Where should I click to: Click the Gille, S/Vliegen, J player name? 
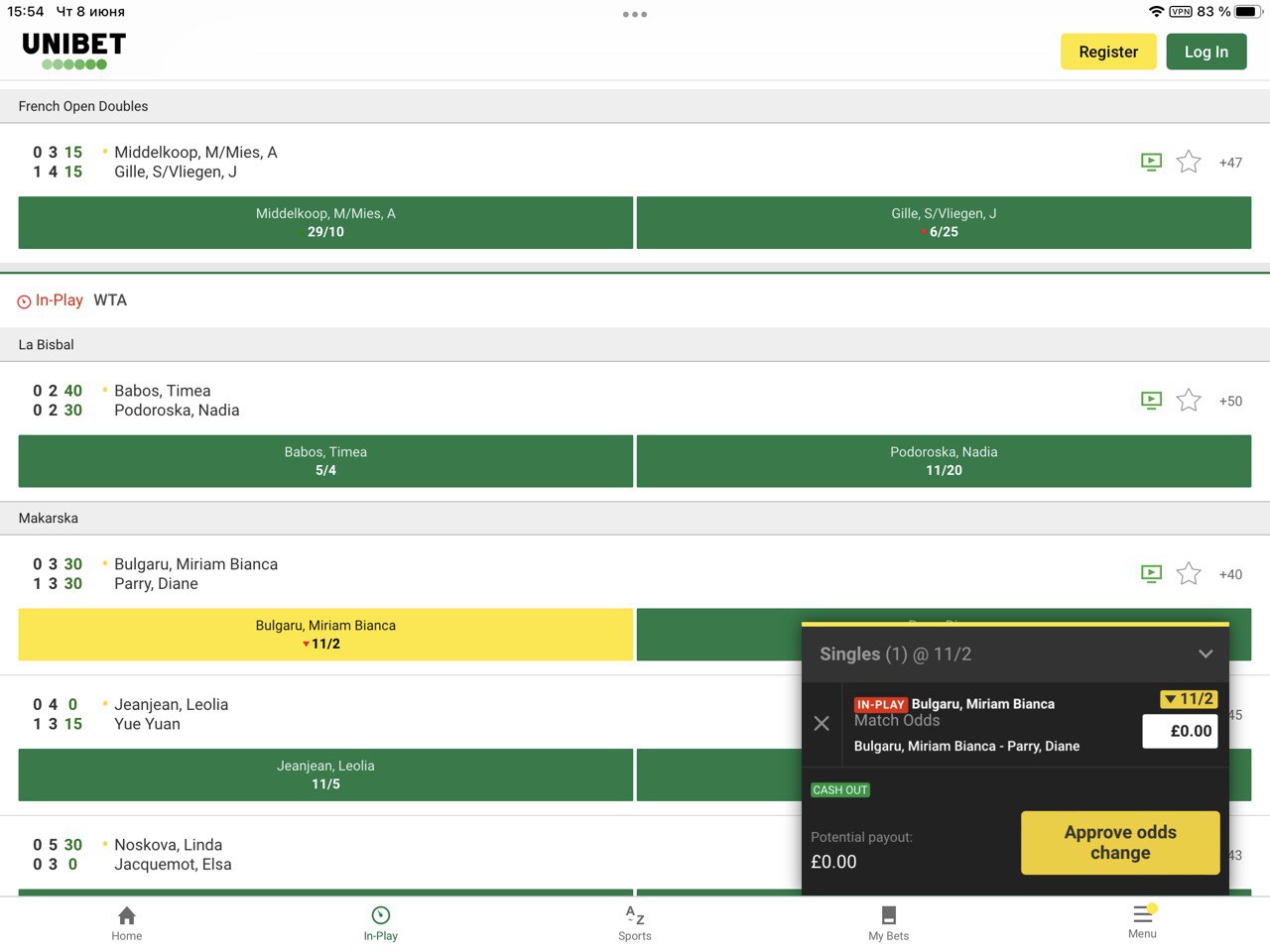176,172
